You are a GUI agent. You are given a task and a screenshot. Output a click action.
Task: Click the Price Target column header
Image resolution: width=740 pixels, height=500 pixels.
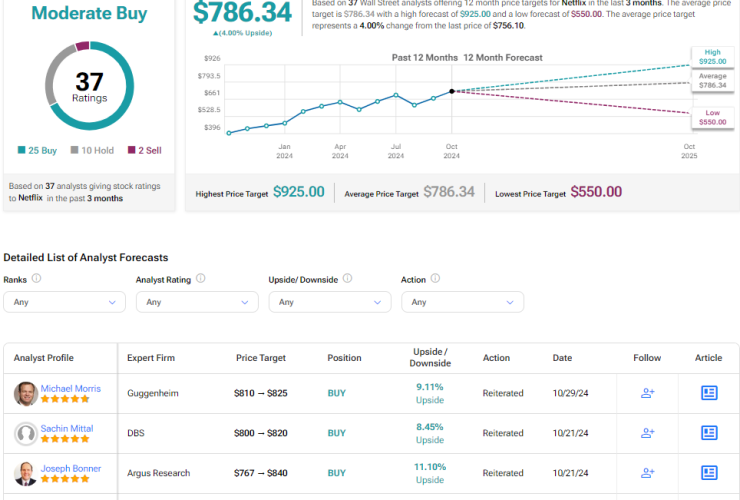tap(261, 358)
